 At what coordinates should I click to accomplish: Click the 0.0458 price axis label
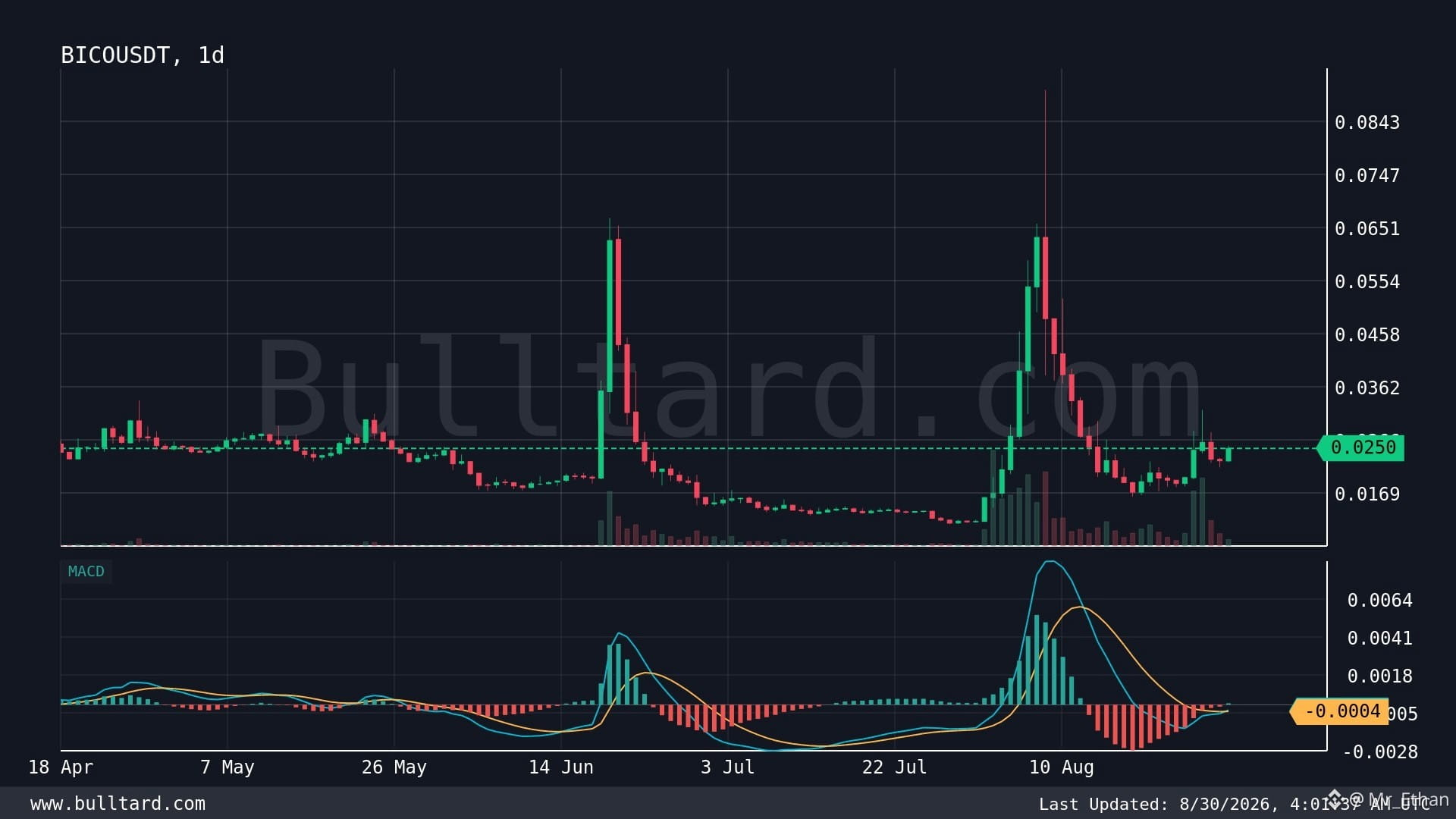click(x=1367, y=335)
